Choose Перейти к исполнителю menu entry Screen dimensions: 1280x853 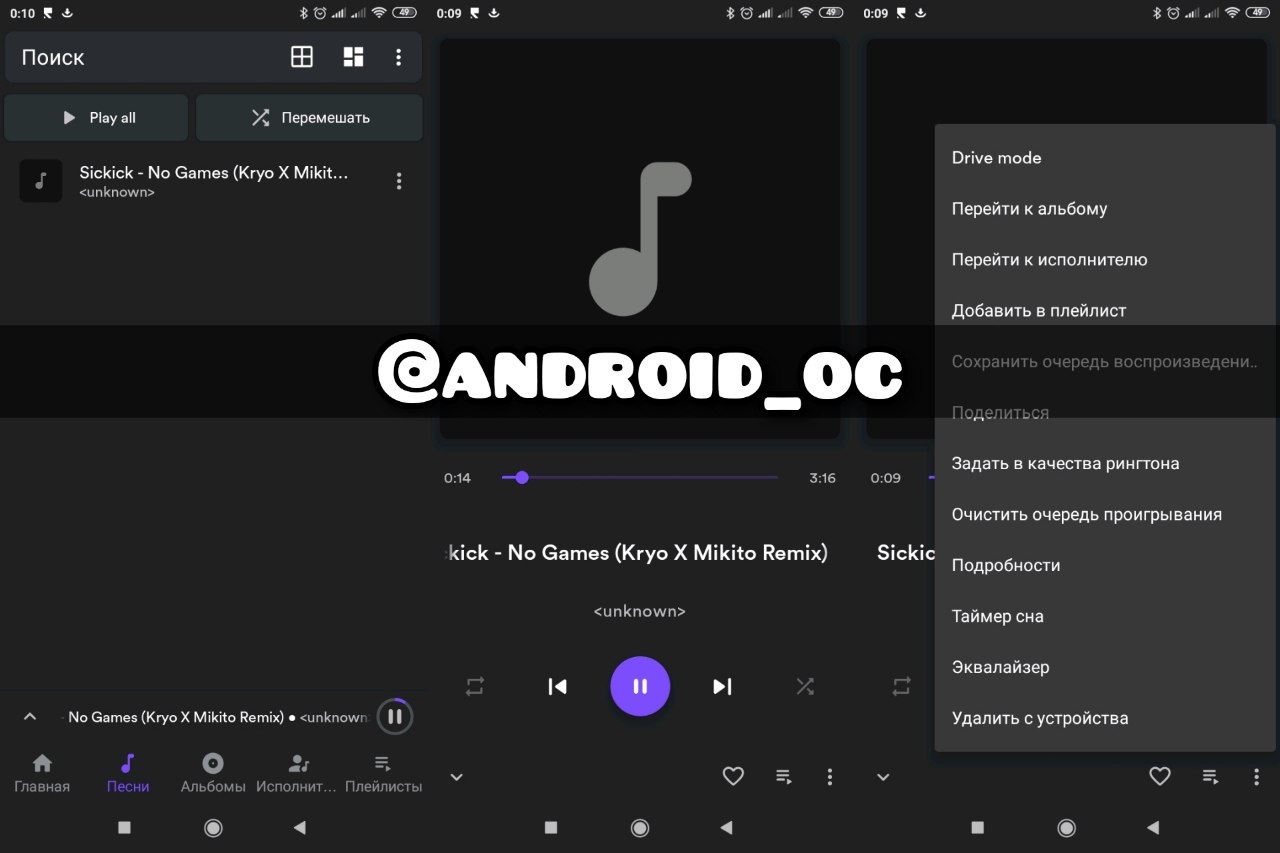tap(1105, 260)
